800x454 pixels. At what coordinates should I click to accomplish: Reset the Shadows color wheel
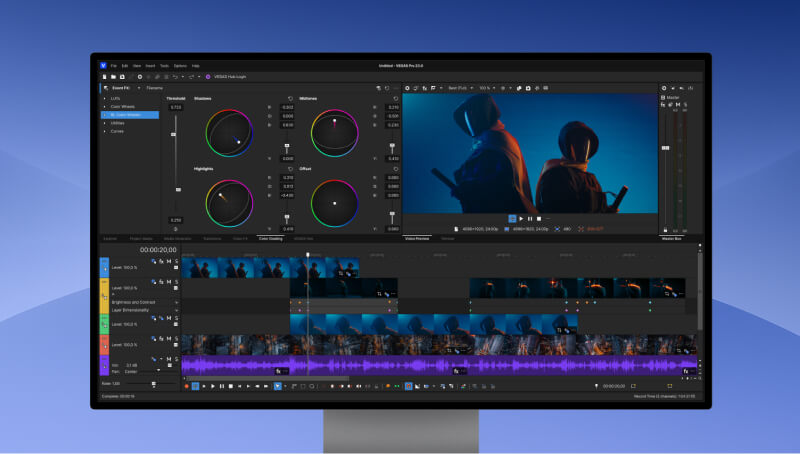(x=290, y=98)
